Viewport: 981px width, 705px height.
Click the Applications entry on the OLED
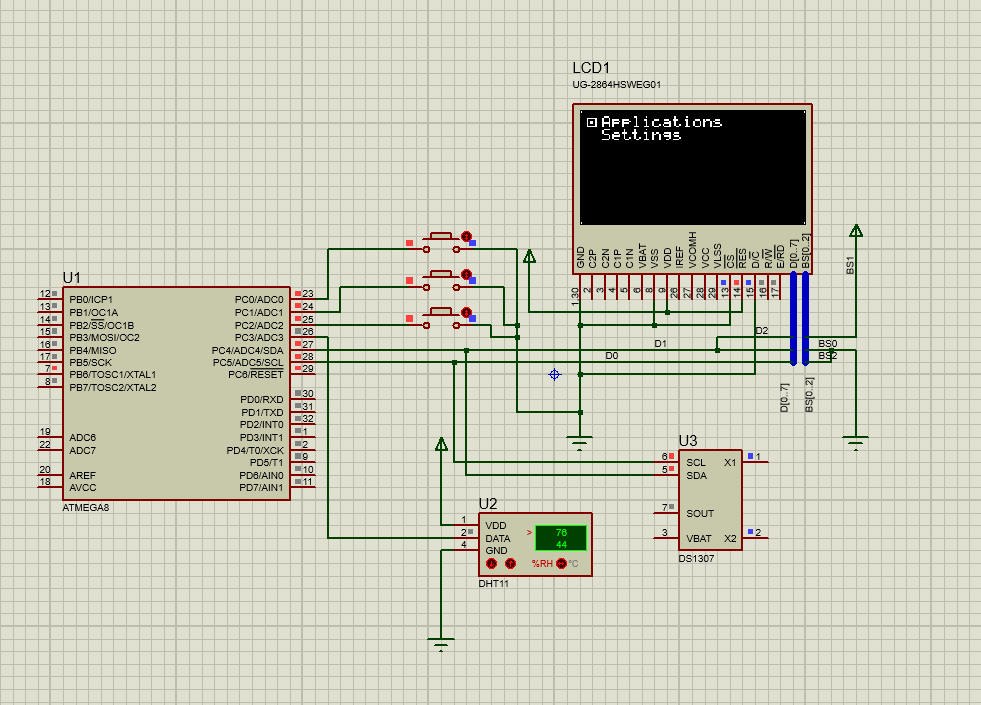pyautogui.click(x=661, y=122)
